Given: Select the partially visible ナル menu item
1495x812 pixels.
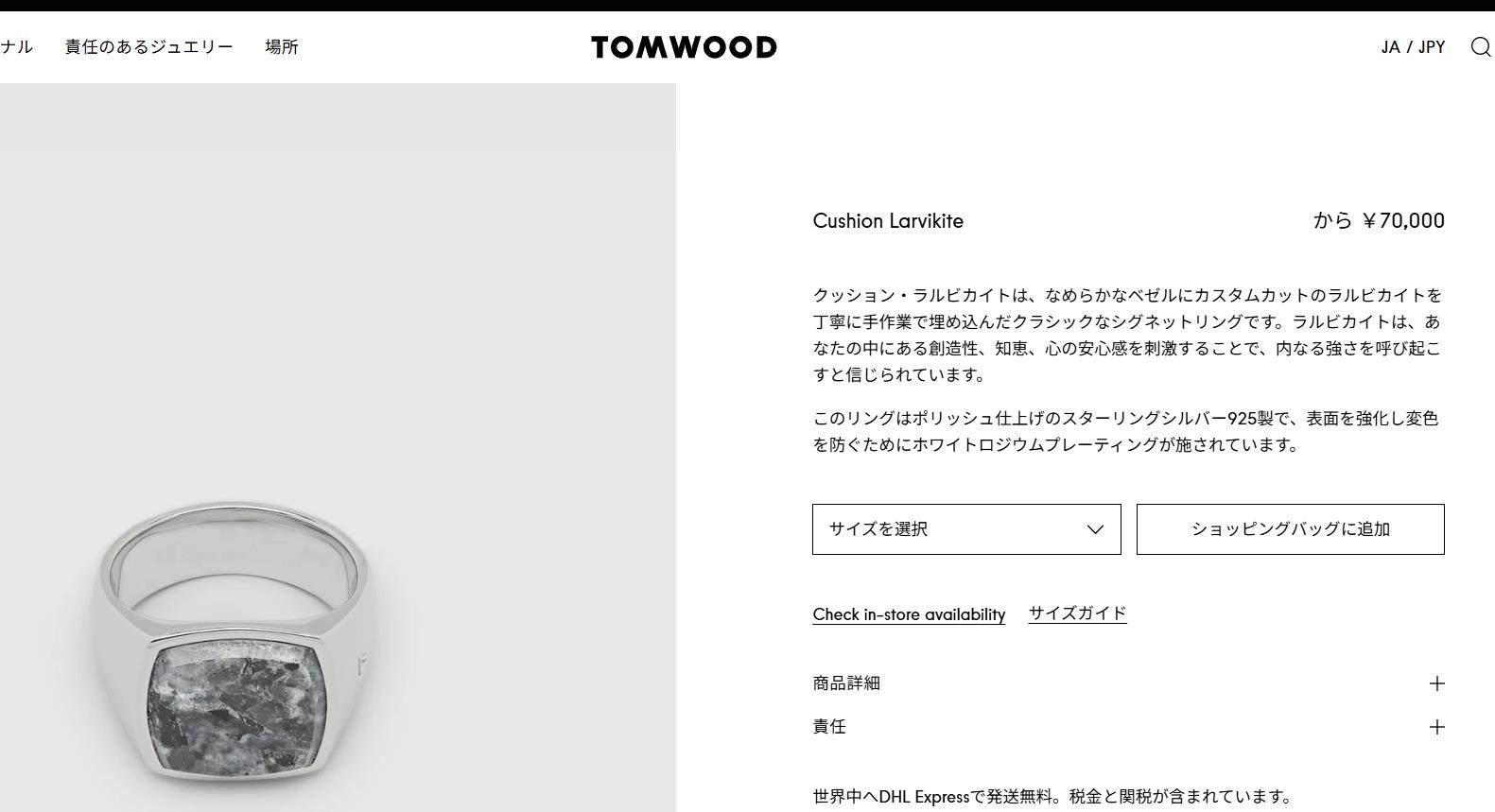Looking at the screenshot, I should click(x=16, y=47).
